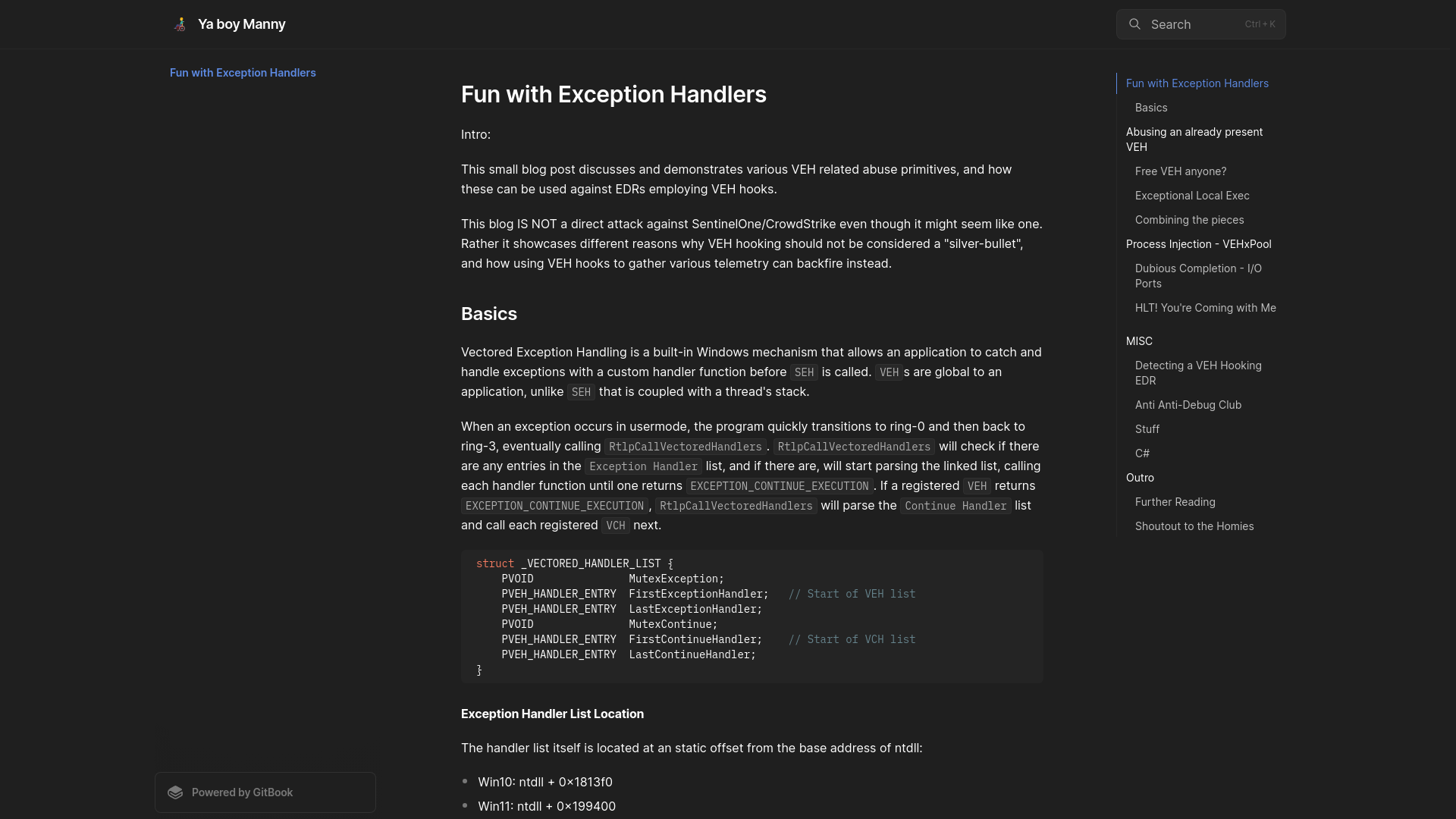Navigate to Detecting a VEH Hooking EDR section
This screenshot has width=1456, height=819.
1198,373
